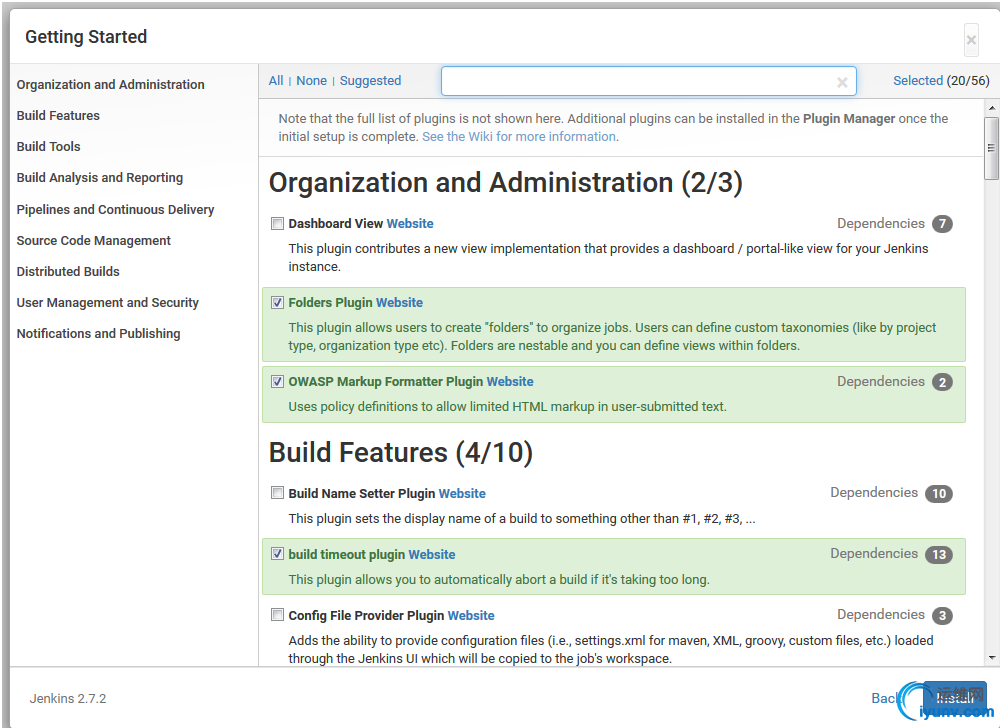Select Build Tools in the sidebar
Screen dimensions: 1000x728
(x=48, y=147)
